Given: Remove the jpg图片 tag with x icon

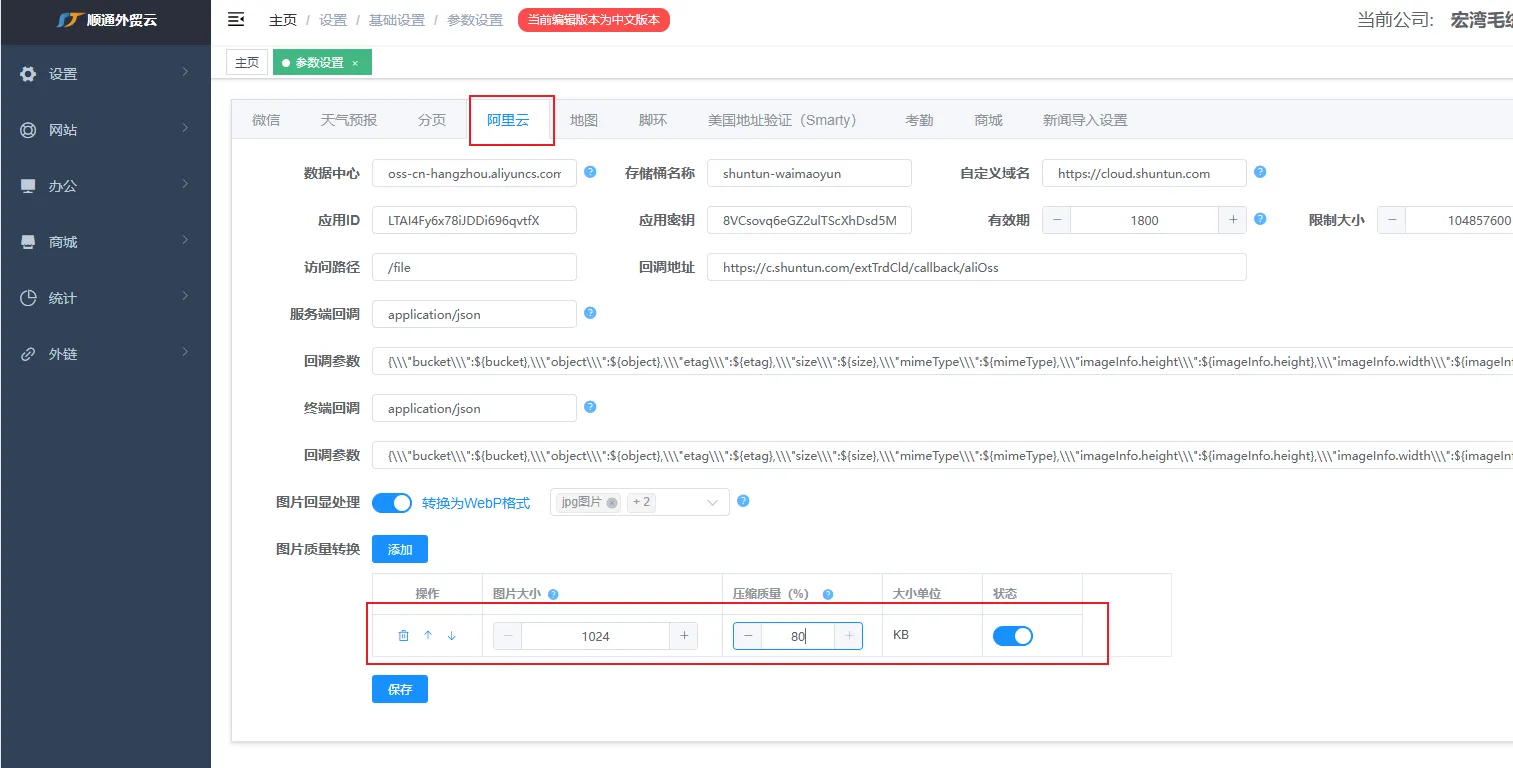Looking at the screenshot, I should [612, 503].
